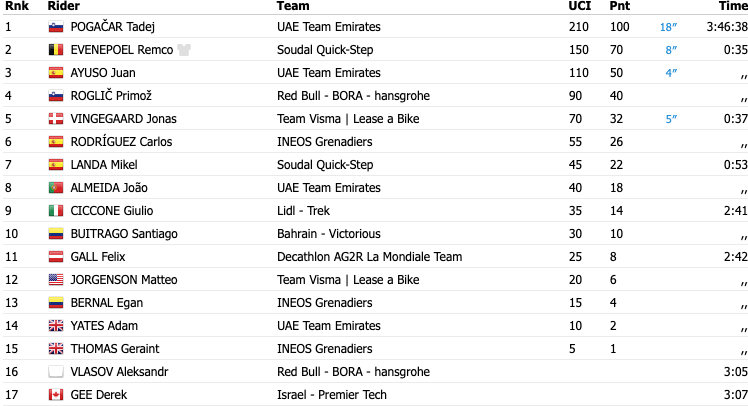
Task: Select the UCI column header
Action: (x=580, y=6)
